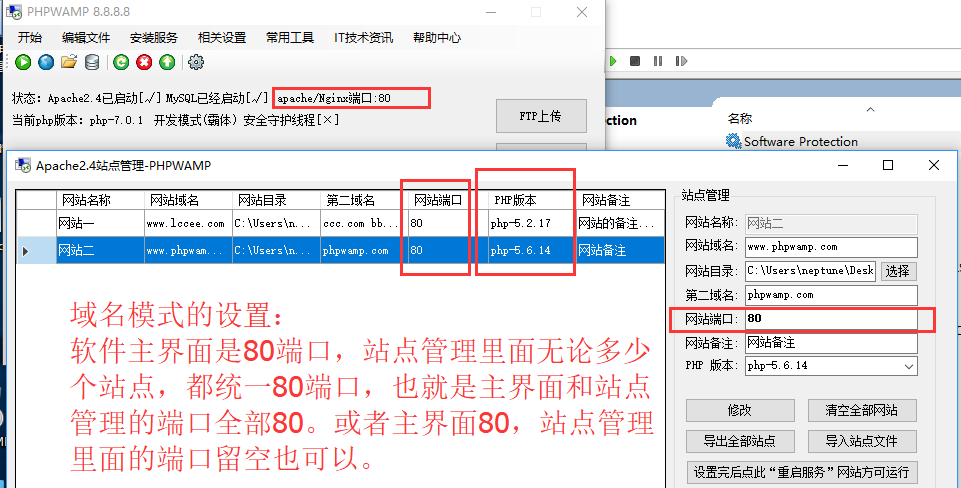
Task: Open the gear settings icon in toolbar
Action: coord(196,62)
